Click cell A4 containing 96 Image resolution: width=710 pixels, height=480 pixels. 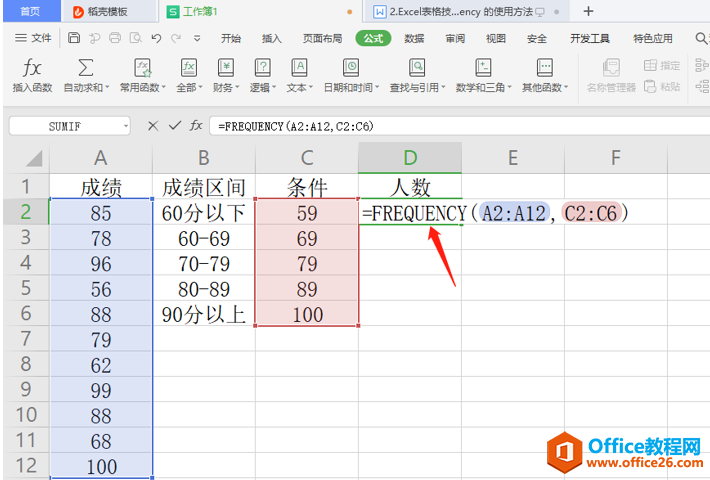(101, 263)
